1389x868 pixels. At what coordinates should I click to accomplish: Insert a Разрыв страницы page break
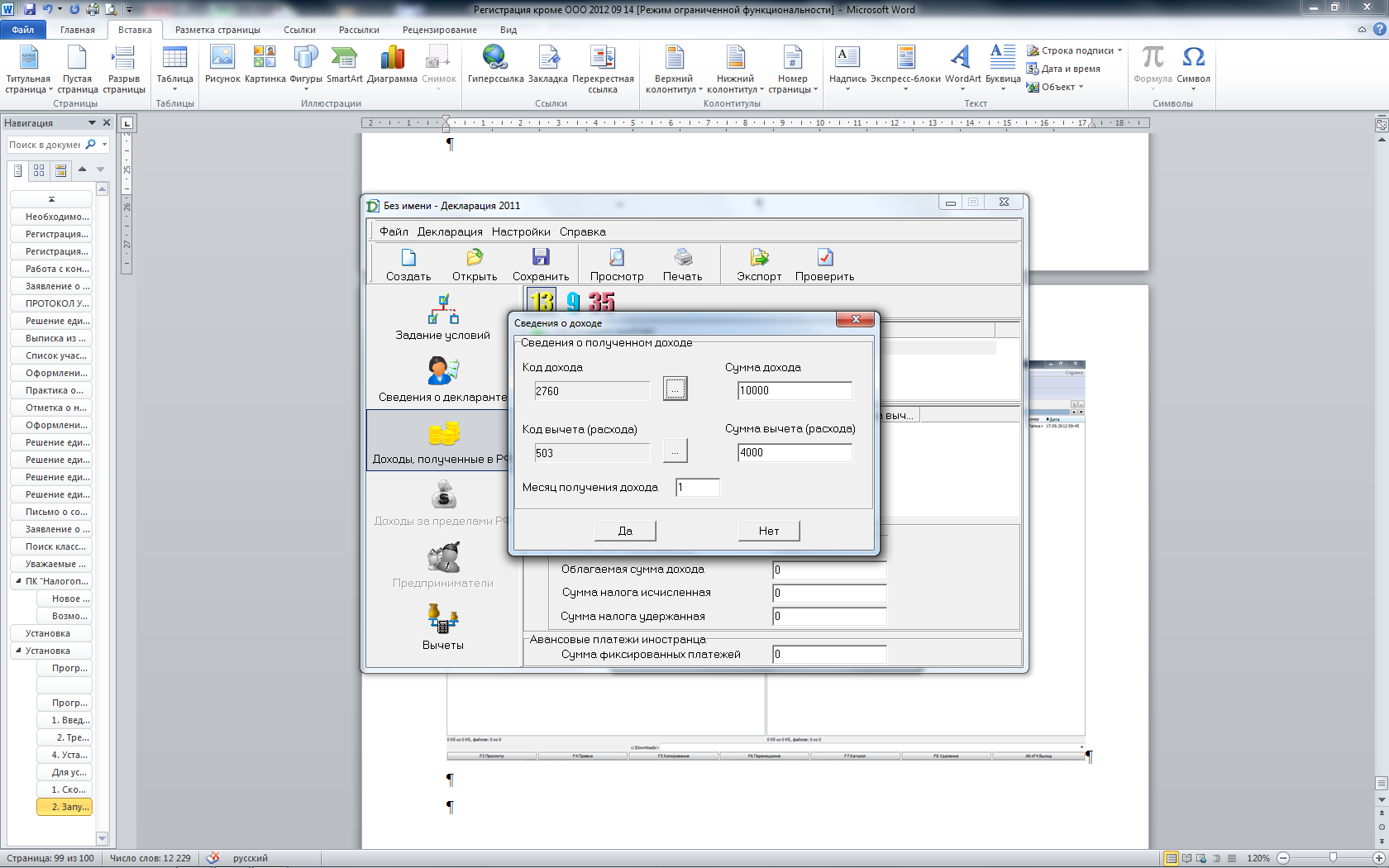click(124, 69)
